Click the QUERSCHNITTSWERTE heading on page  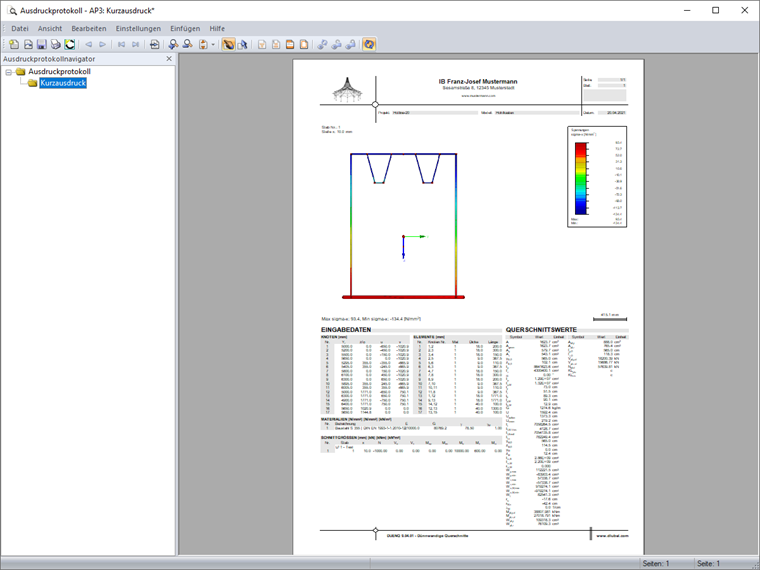[541, 330]
